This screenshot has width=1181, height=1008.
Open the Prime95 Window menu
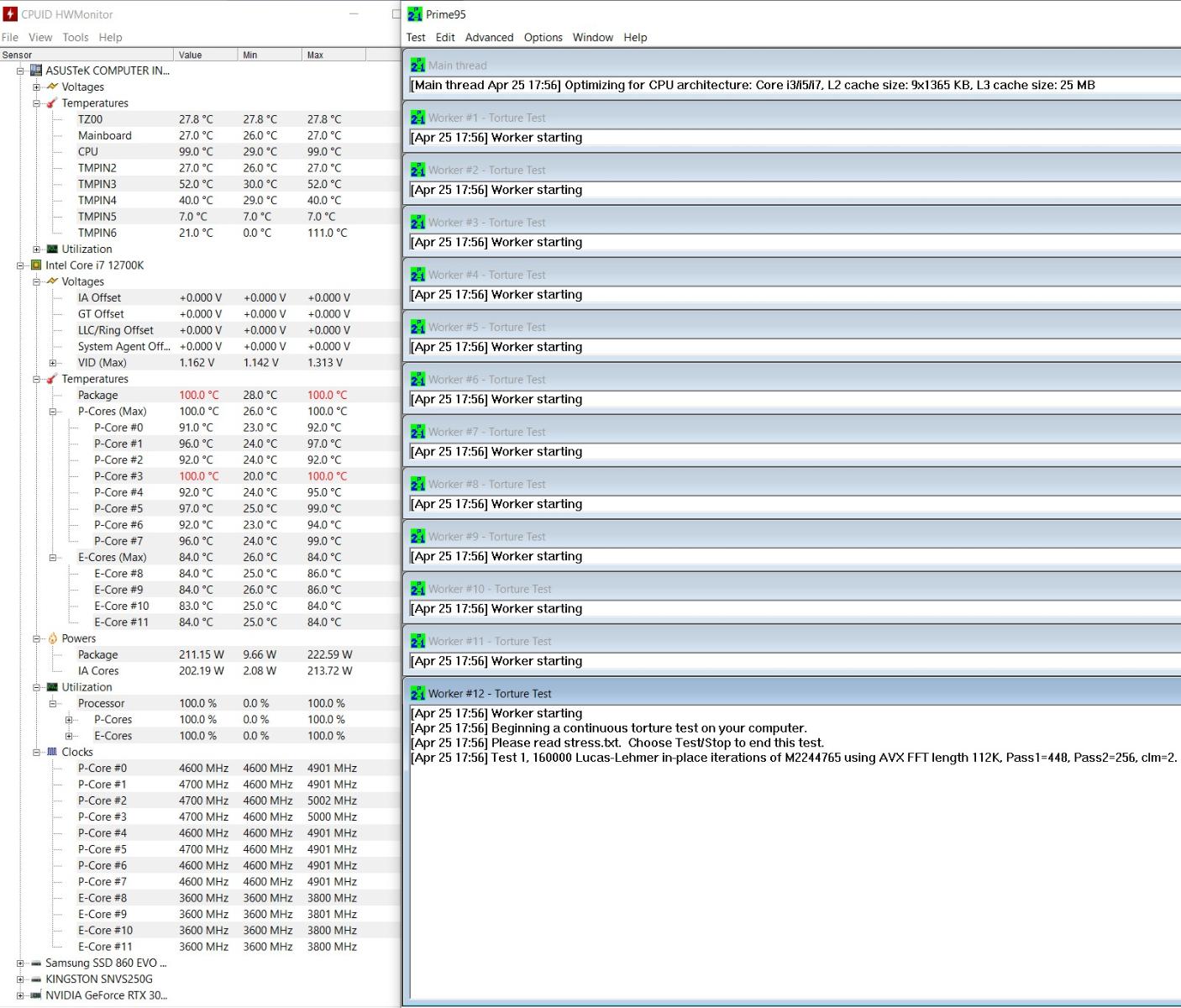pyautogui.click(x=593, y=37)
